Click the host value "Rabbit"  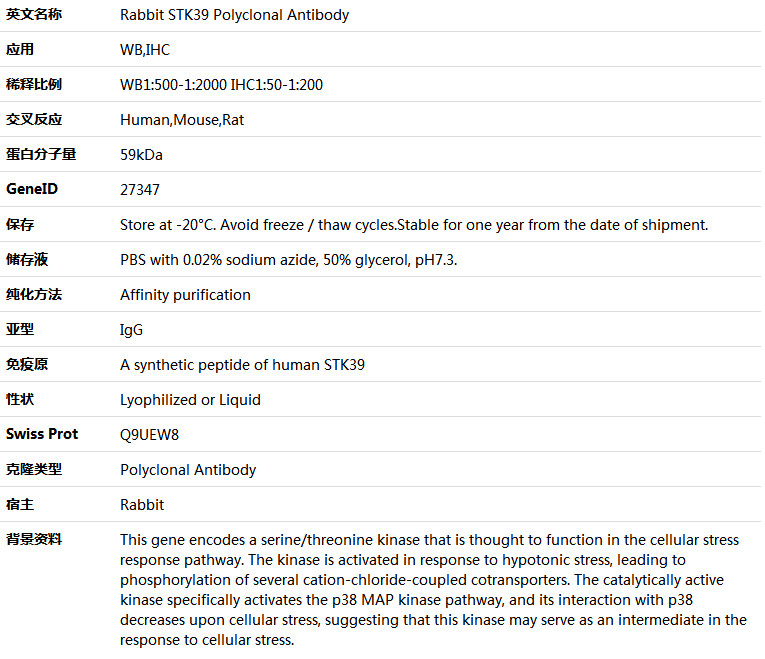(x=142, y=505)
